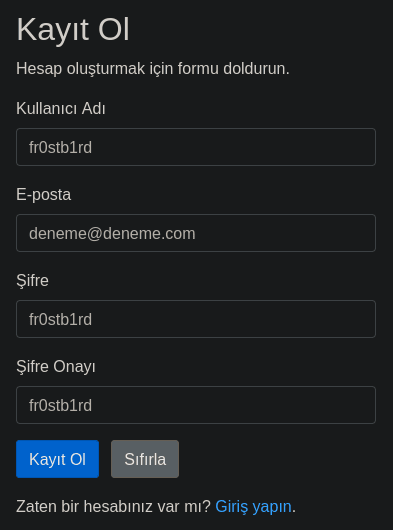This screenshot has width=393, height=530.
Task: Clear all fields using the gray Sıfırla button
Action: coord(145,459)
